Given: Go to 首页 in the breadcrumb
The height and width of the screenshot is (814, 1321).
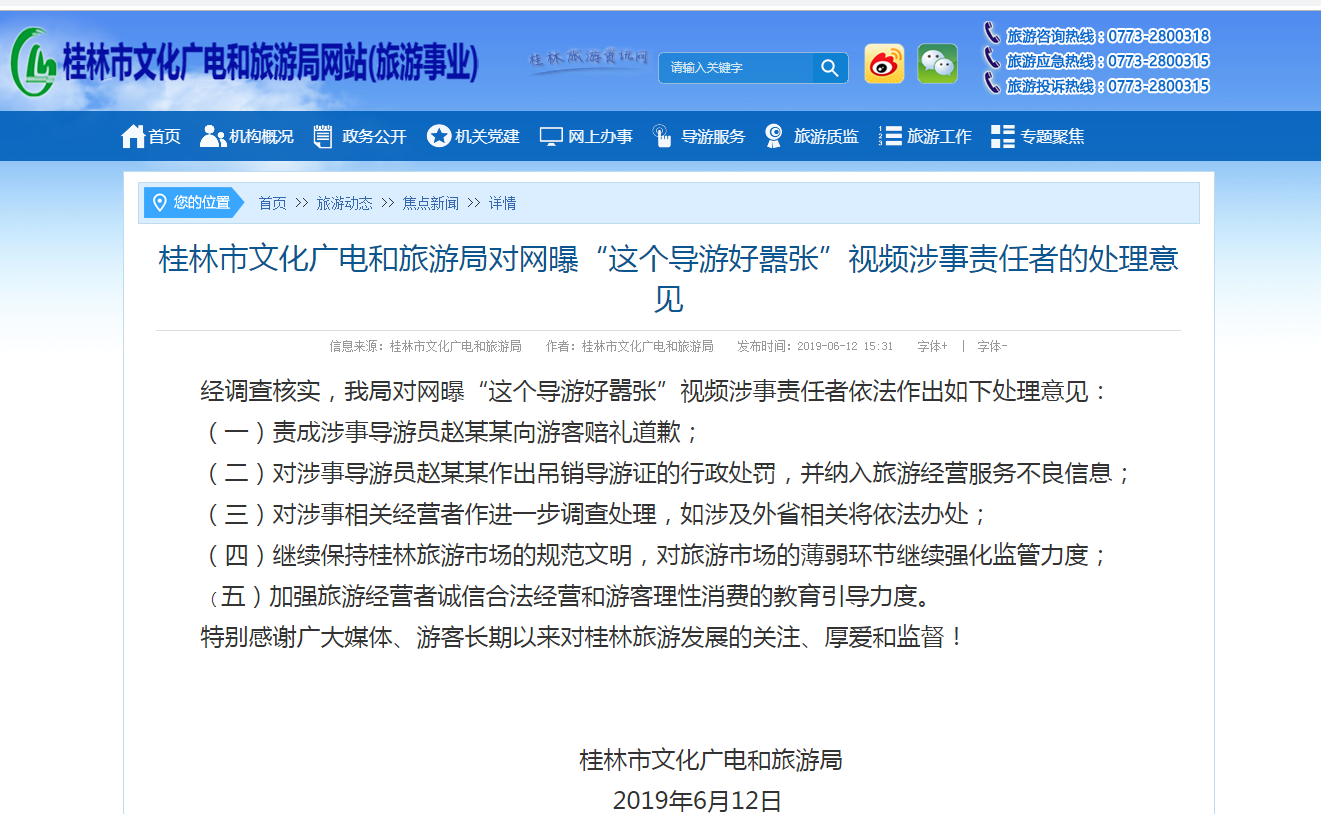Looking at the screenshot, I should point(272,203).
